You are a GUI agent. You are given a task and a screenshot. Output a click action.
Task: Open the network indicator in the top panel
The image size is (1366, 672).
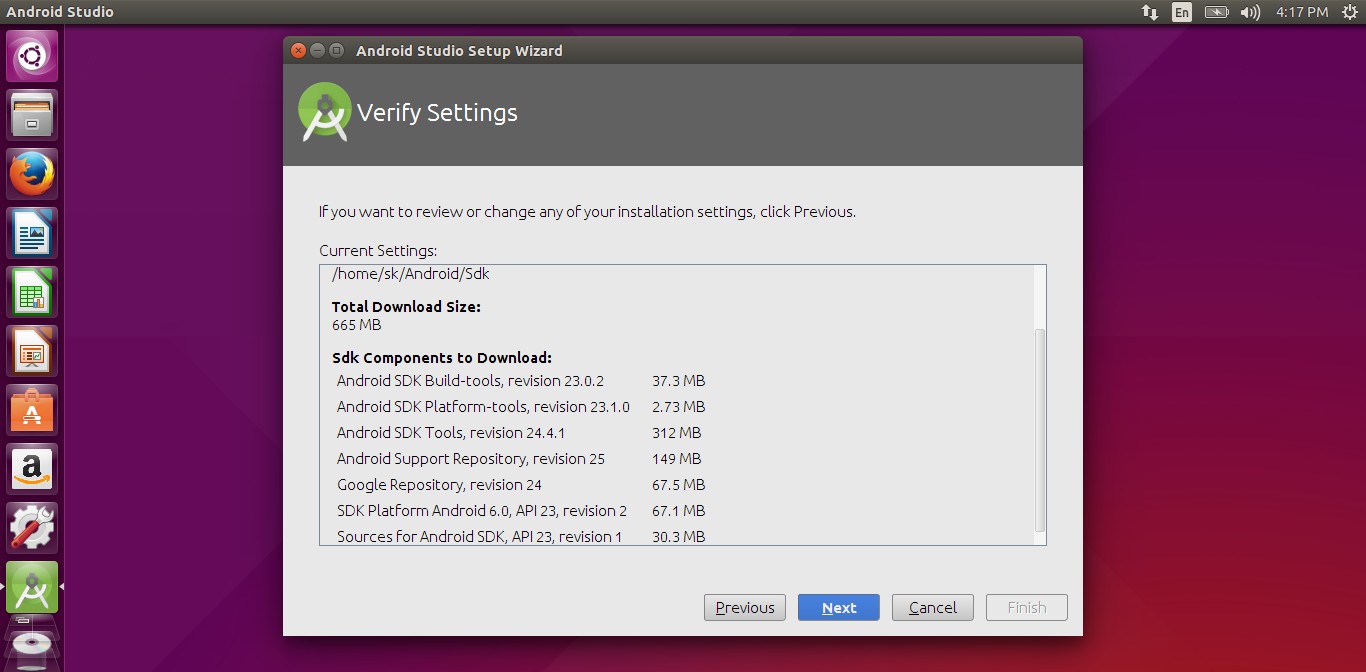[x=1150, y=12]
